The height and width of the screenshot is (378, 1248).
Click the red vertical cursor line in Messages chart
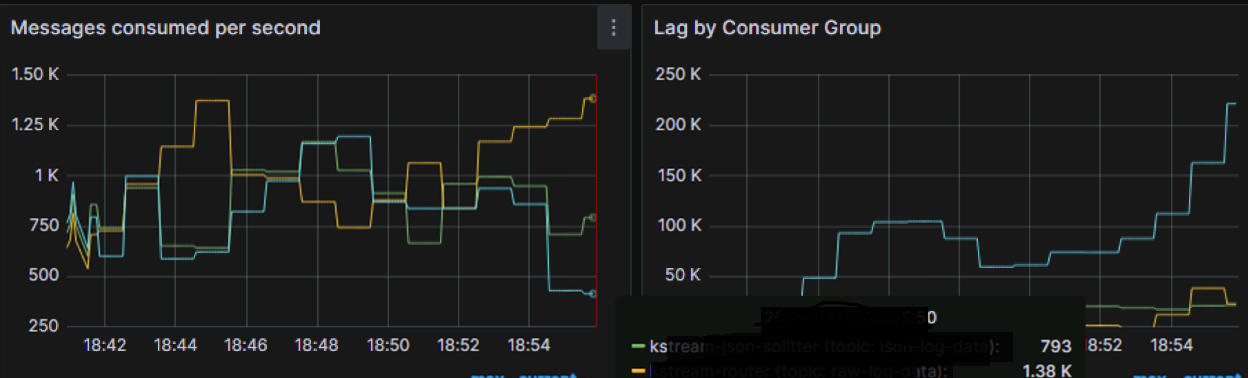(x=596, y=200)
